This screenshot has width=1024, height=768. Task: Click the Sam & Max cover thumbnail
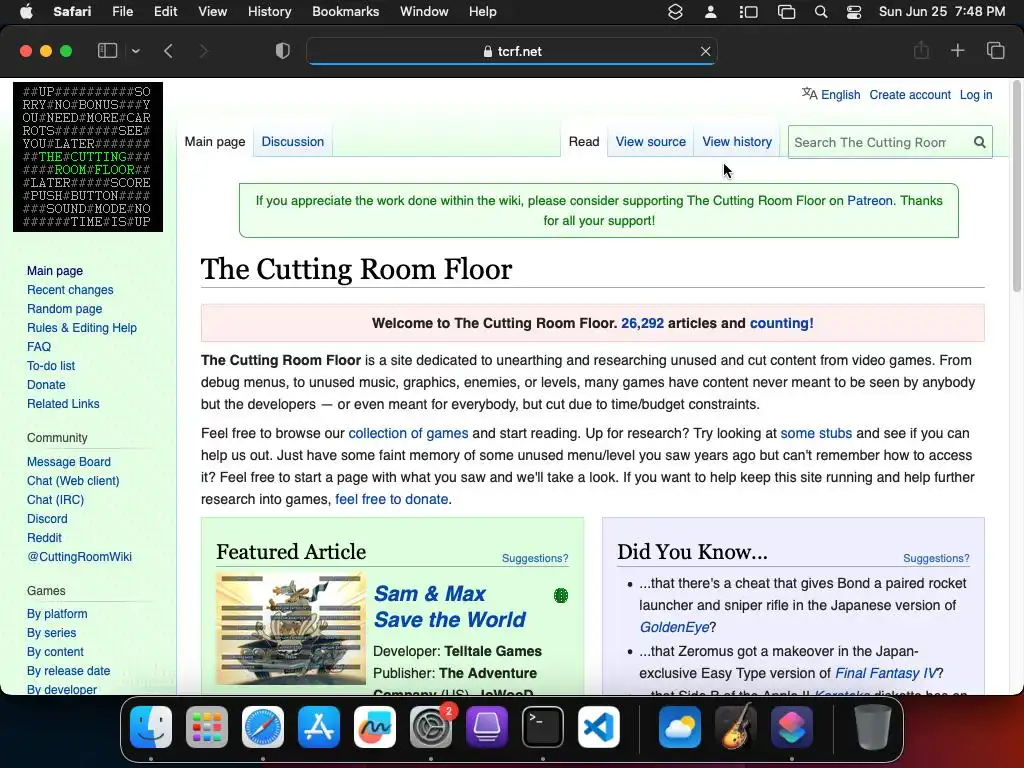point(291,628)
